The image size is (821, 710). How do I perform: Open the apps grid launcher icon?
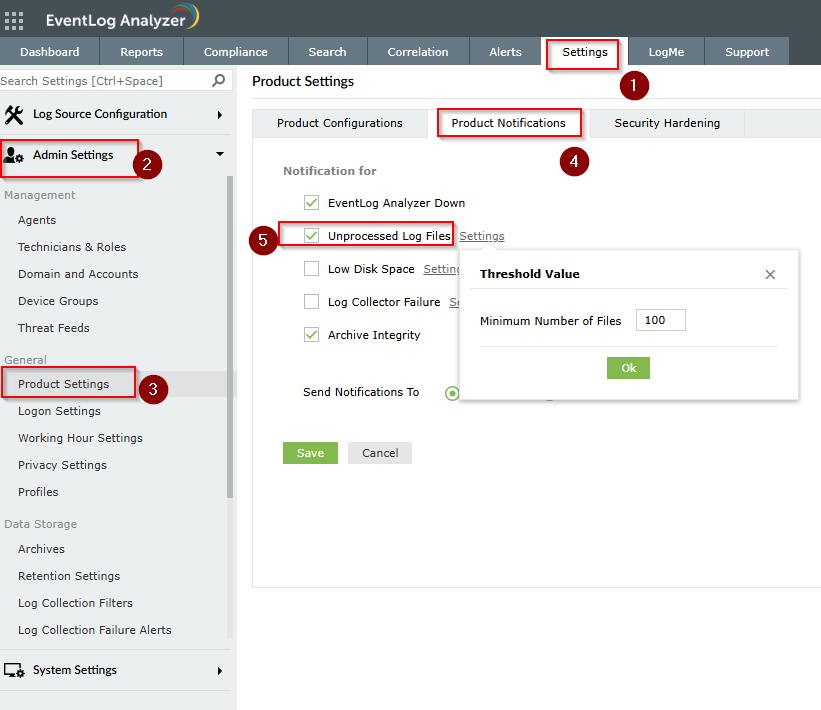coord(14,20)
